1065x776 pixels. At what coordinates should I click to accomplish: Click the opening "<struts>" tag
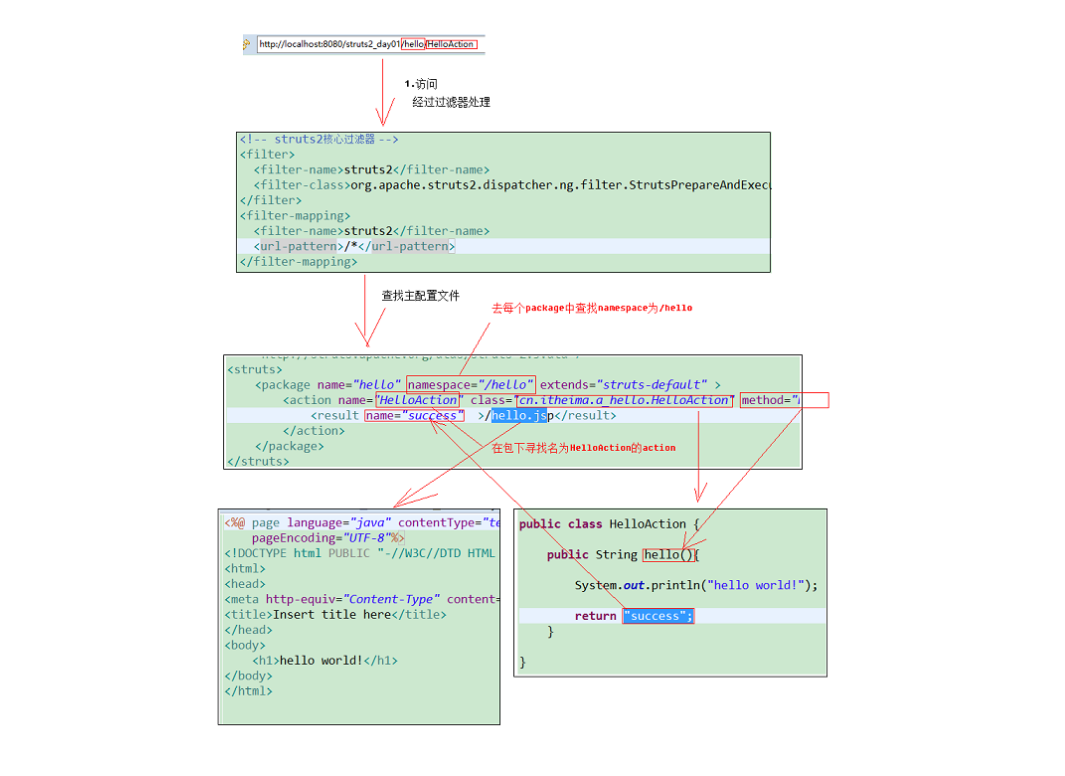(255, 369)
